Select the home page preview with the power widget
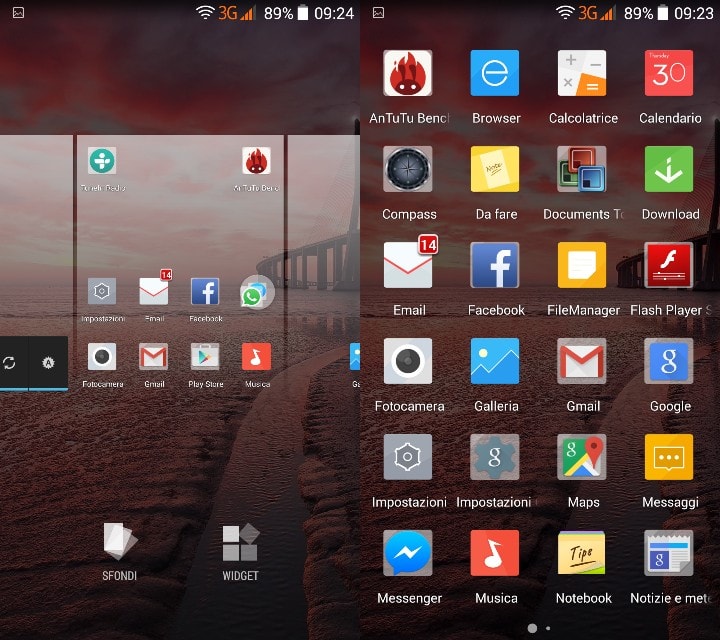Image resolution: width=720 pixels, height=640 pixels. pyautogui.click(x=36, y=264)
